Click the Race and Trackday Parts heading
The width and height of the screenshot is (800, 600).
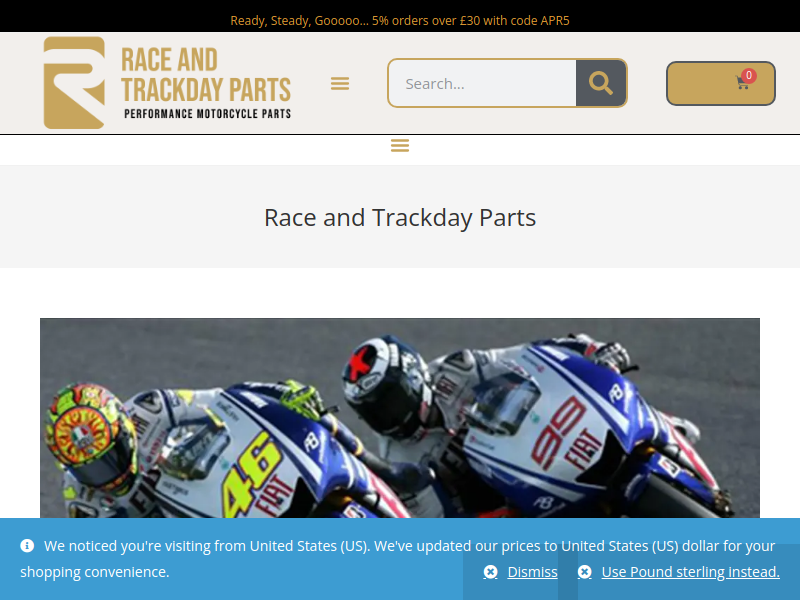pos(400,218)
